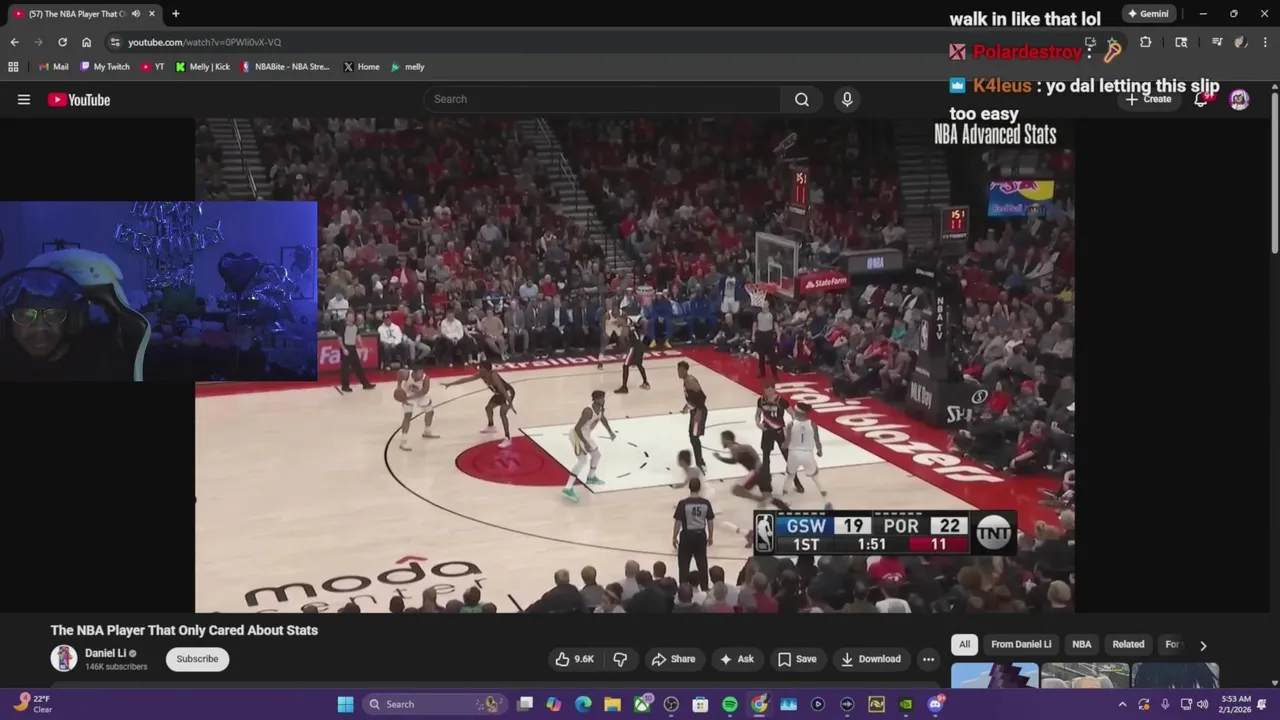Dislike the video with thumbs down

point(620,659)
